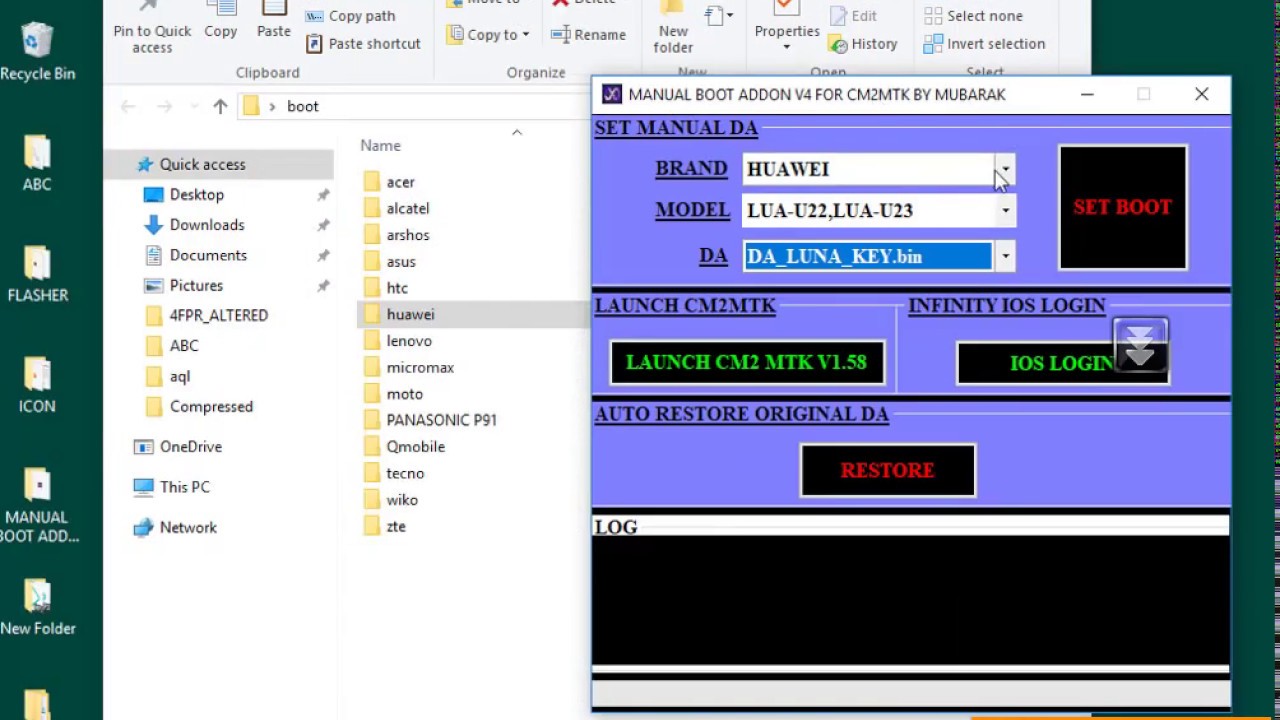Click Paste shortcut in ribbon
Image resolution: width=1280 pixels, height=720 pixels.
(363, 44)
